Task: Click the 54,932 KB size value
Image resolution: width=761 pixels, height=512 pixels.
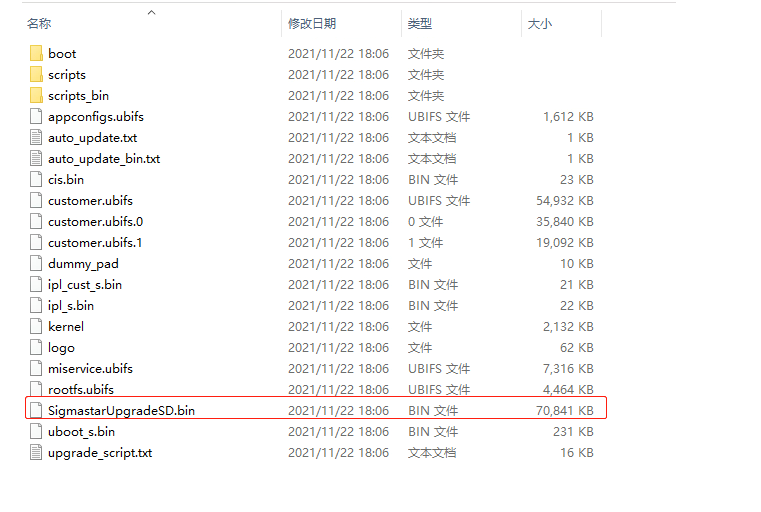Action: click(x=564, y=200)
